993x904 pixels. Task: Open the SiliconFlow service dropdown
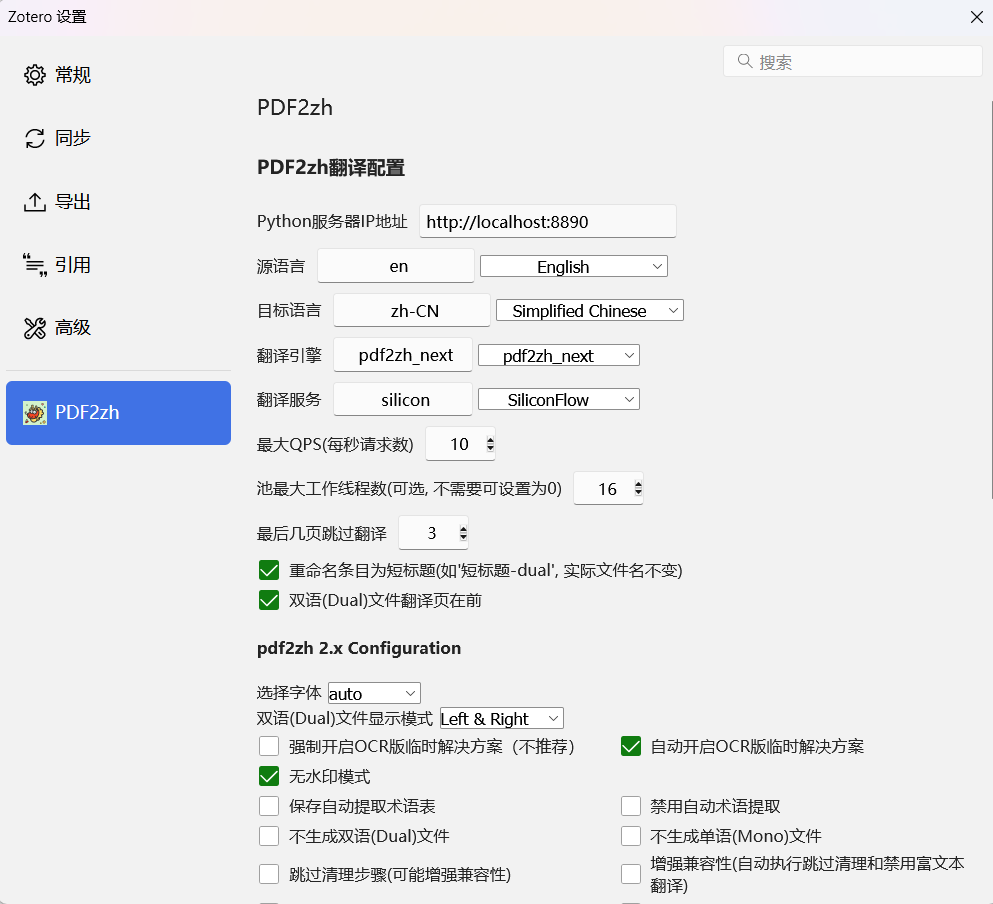pyautogui.click(x=559, y=400)
